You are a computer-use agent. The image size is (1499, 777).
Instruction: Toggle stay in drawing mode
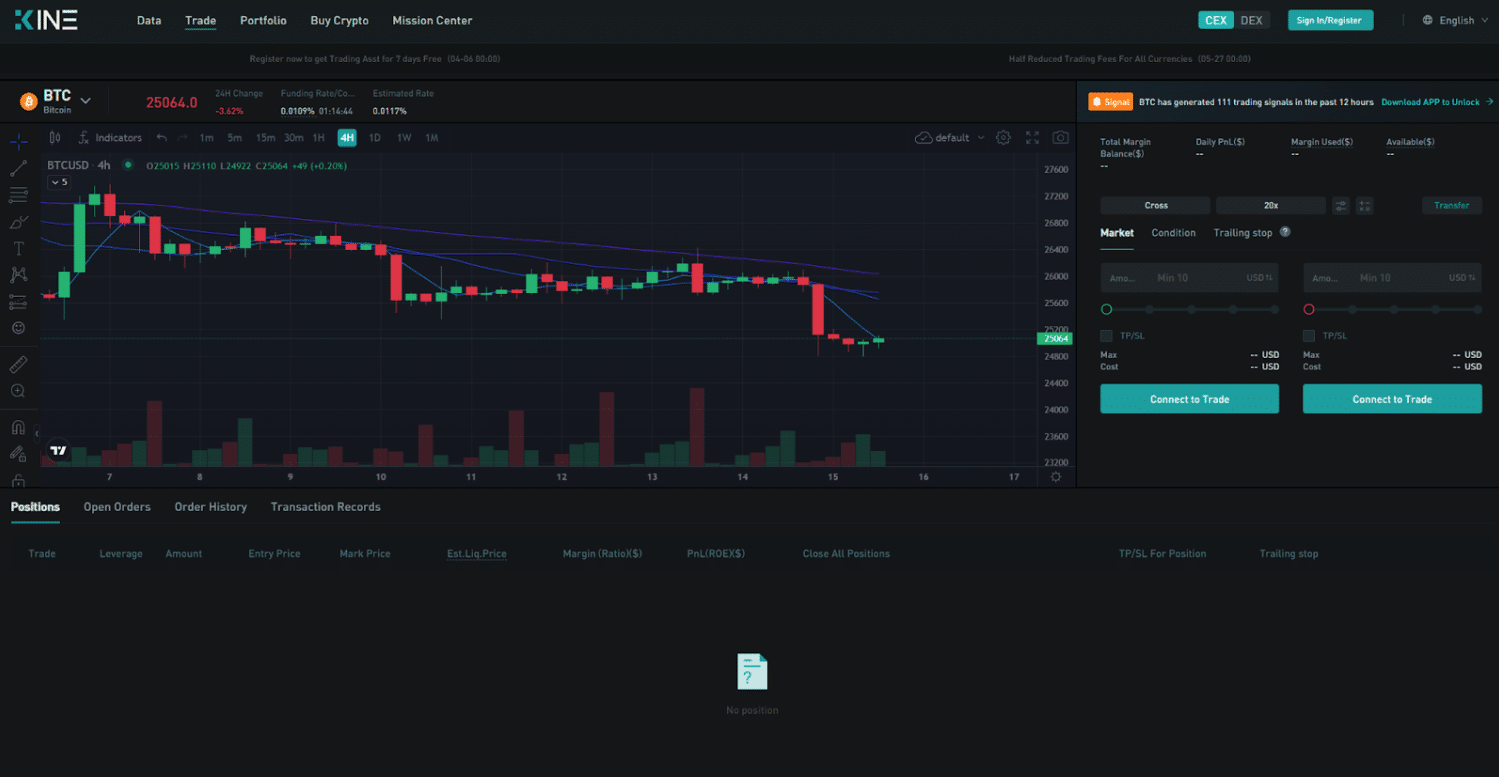(x=18, y=454)
